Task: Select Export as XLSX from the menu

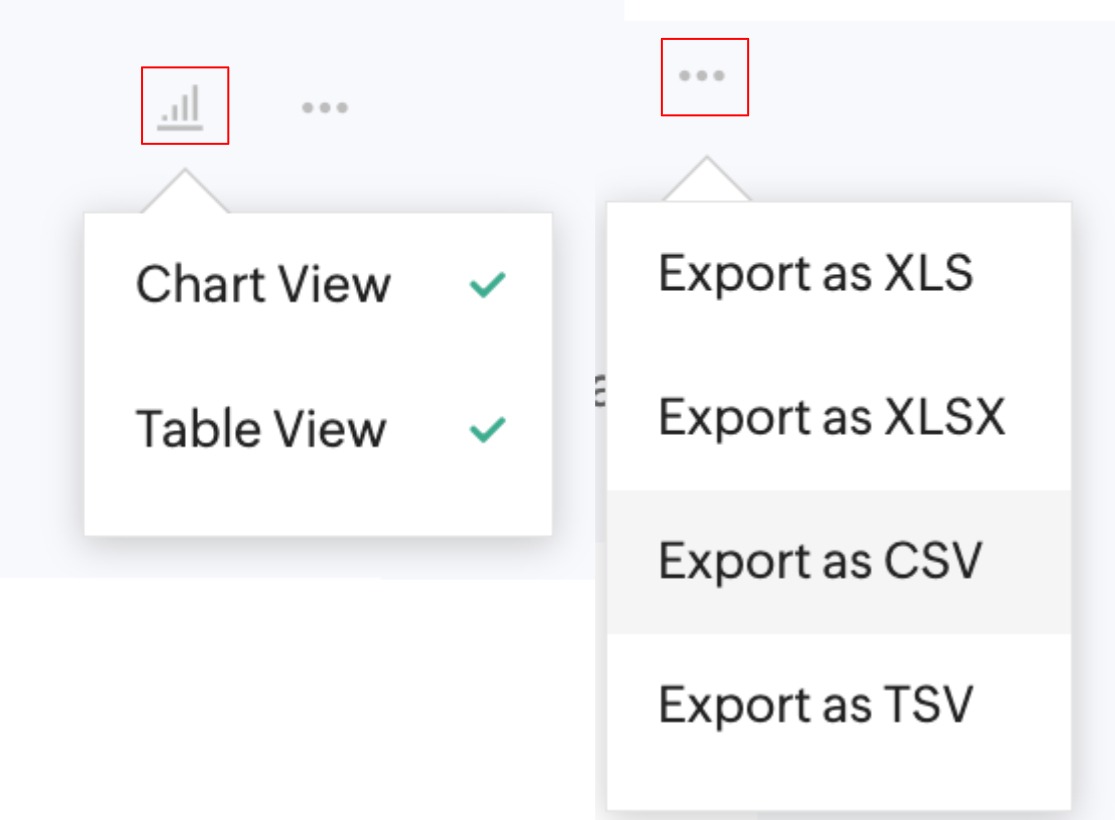Action: pos(831,417)
